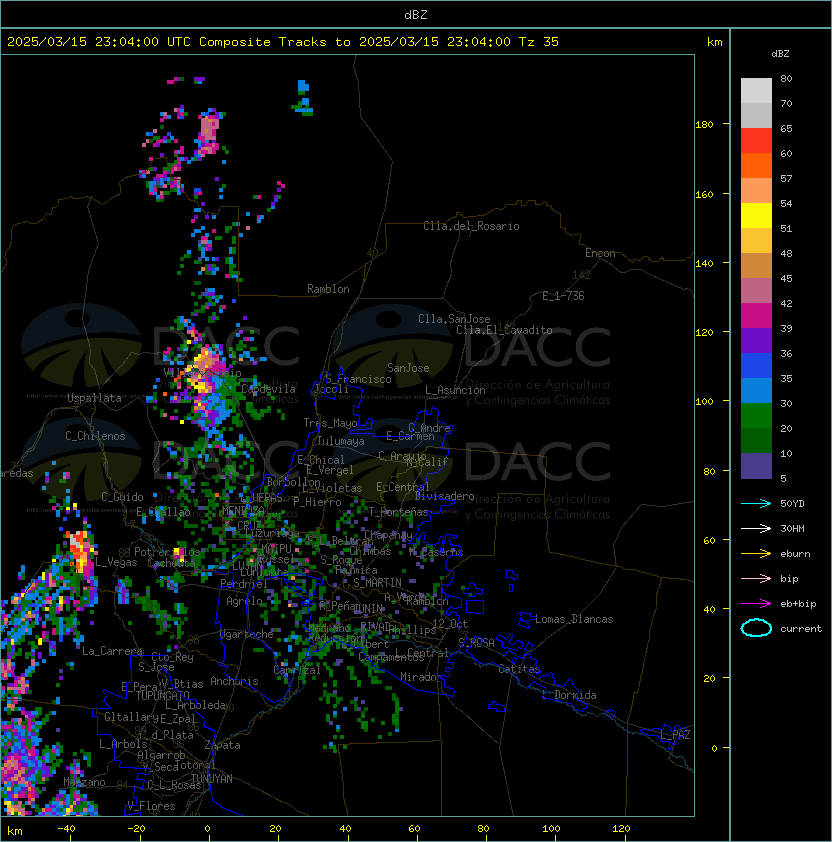The width and height of the screenshot is (832, 842).
Task: Click the 'Encon' place label on map
Action: [x=600, y=253]
